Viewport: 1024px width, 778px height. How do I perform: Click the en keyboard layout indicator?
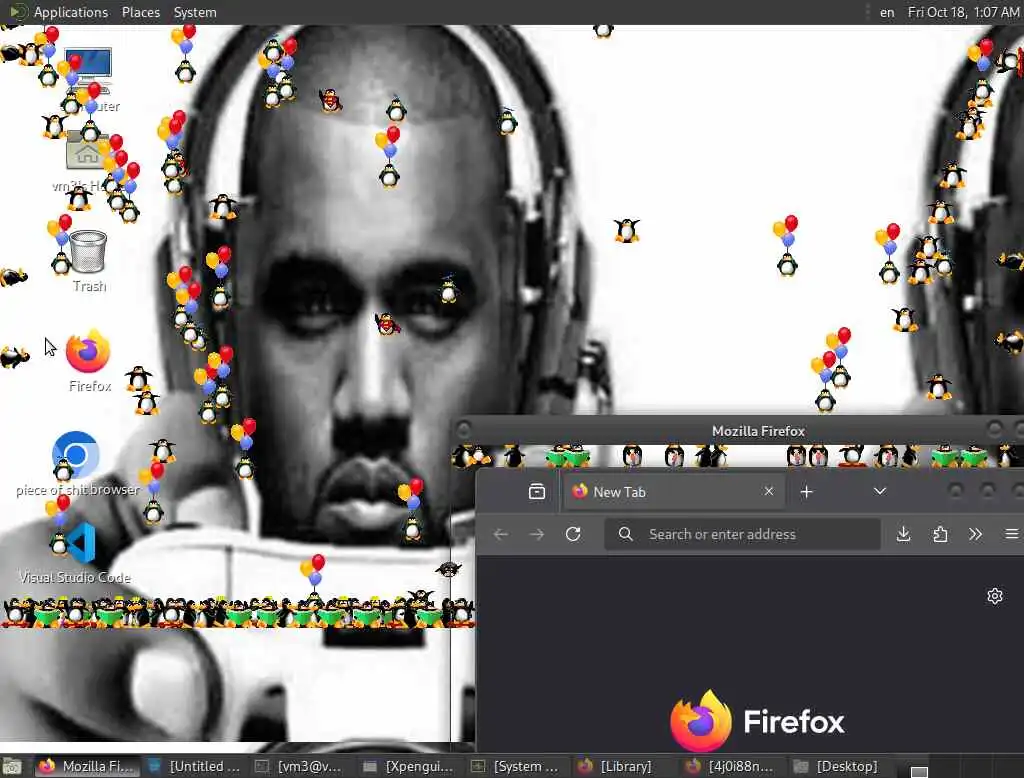[887, 12]
